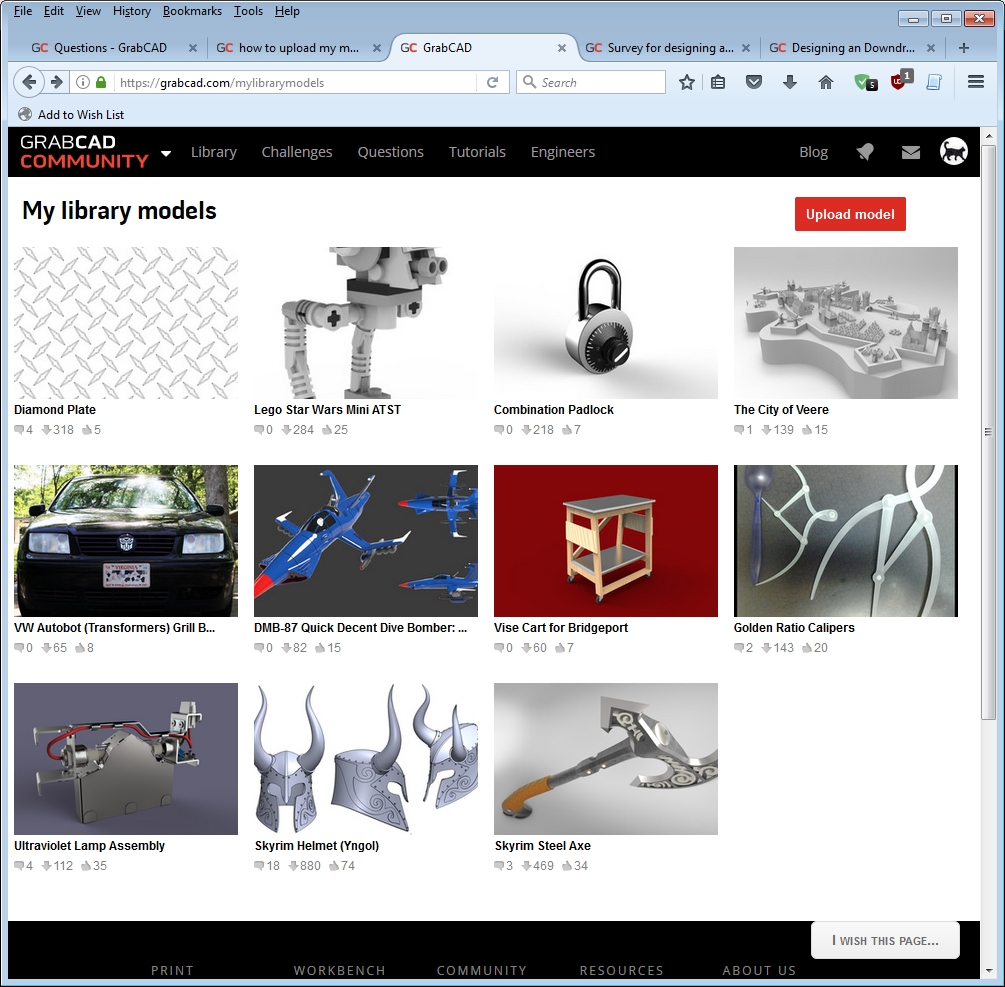Click the 'Skyrim Steel Axe' title
Viewport: 1005px width, 987px height.
click(x=542, y=846)
